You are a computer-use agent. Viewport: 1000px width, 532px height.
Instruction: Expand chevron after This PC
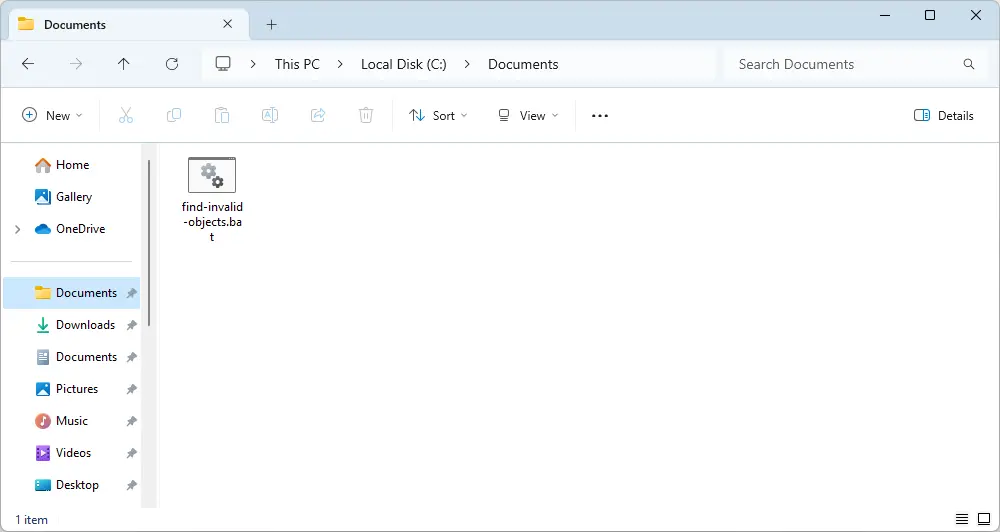click(340, 64)
